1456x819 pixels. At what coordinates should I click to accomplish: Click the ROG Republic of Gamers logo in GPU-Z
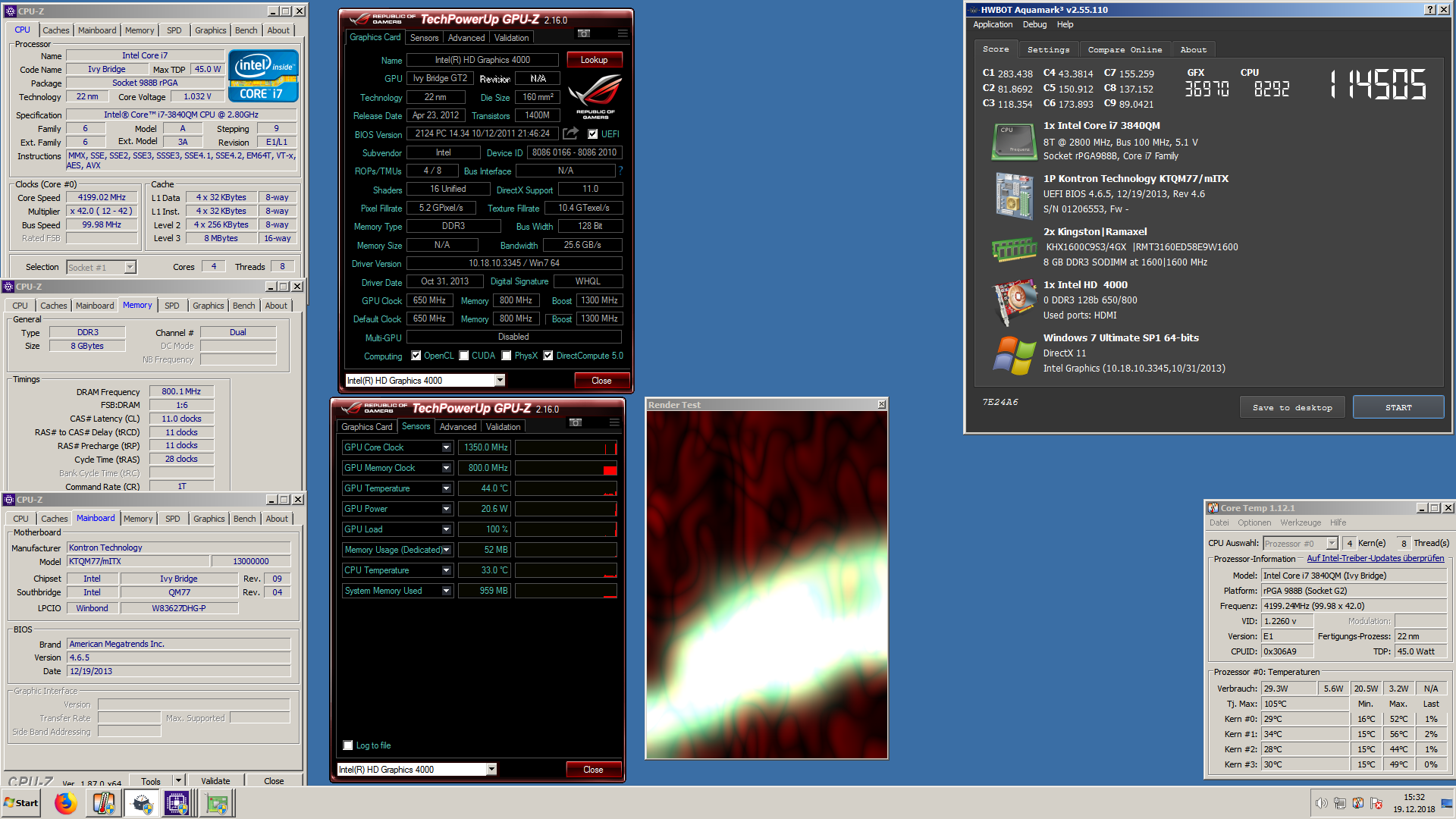[595, 97]
